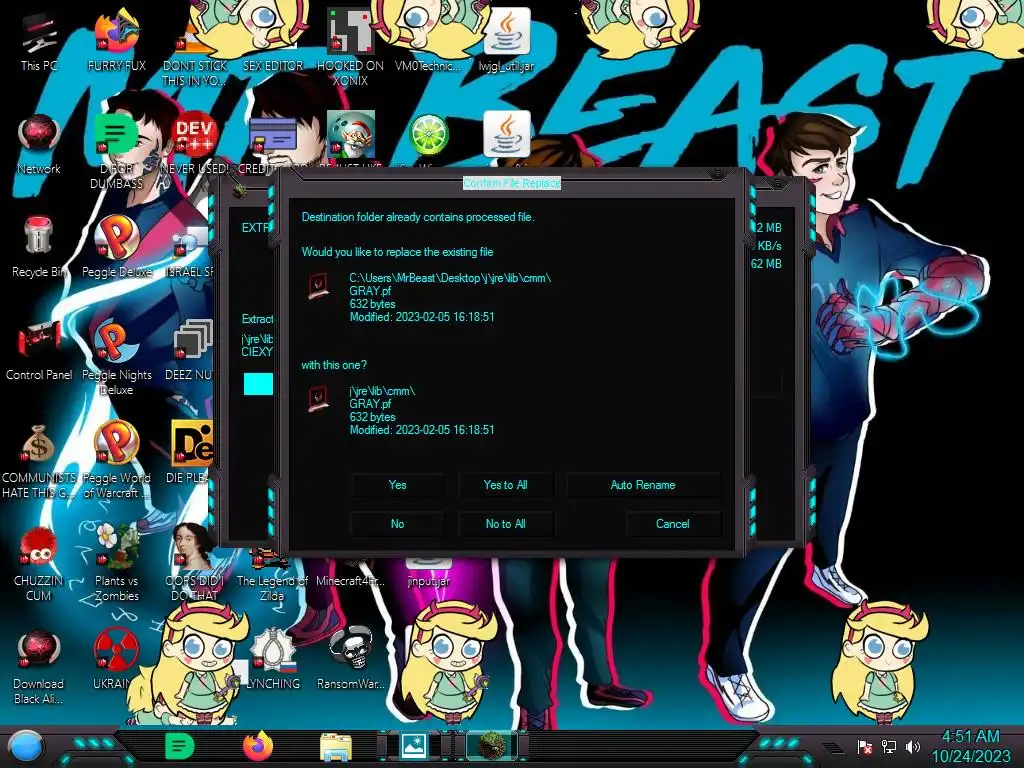Open the clock showing 4:51 AM
This screenshot has width=1024, height=768.
971,746
